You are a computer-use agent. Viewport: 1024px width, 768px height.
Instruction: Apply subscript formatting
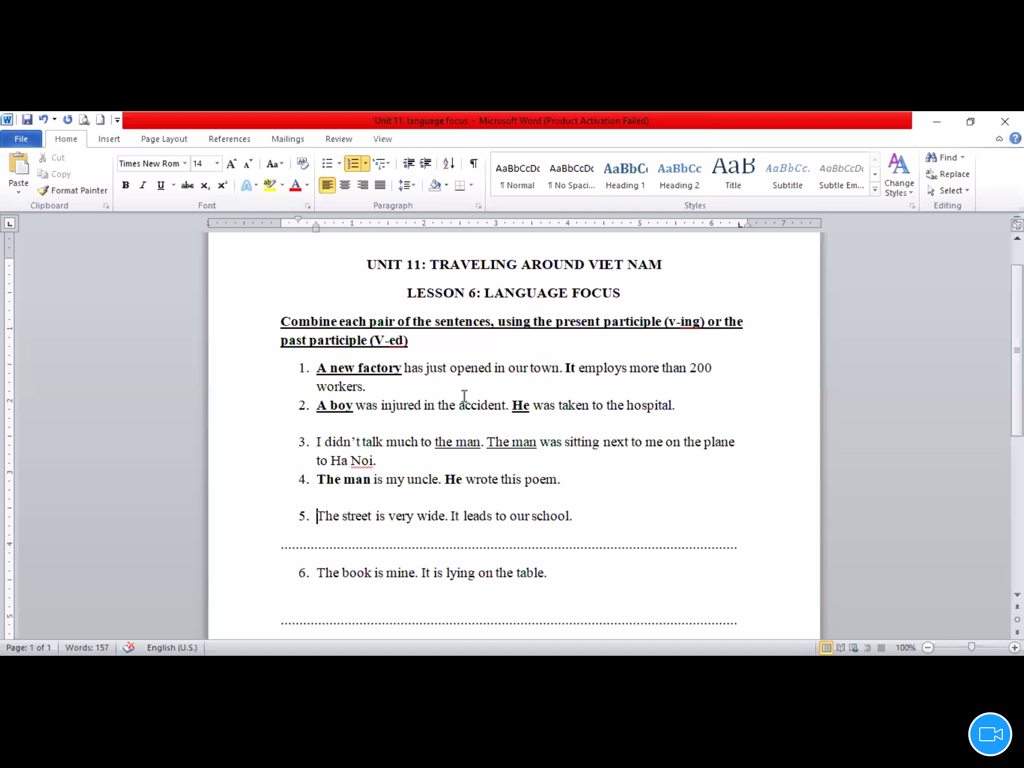pyautogui.click(x=205, y=185)
